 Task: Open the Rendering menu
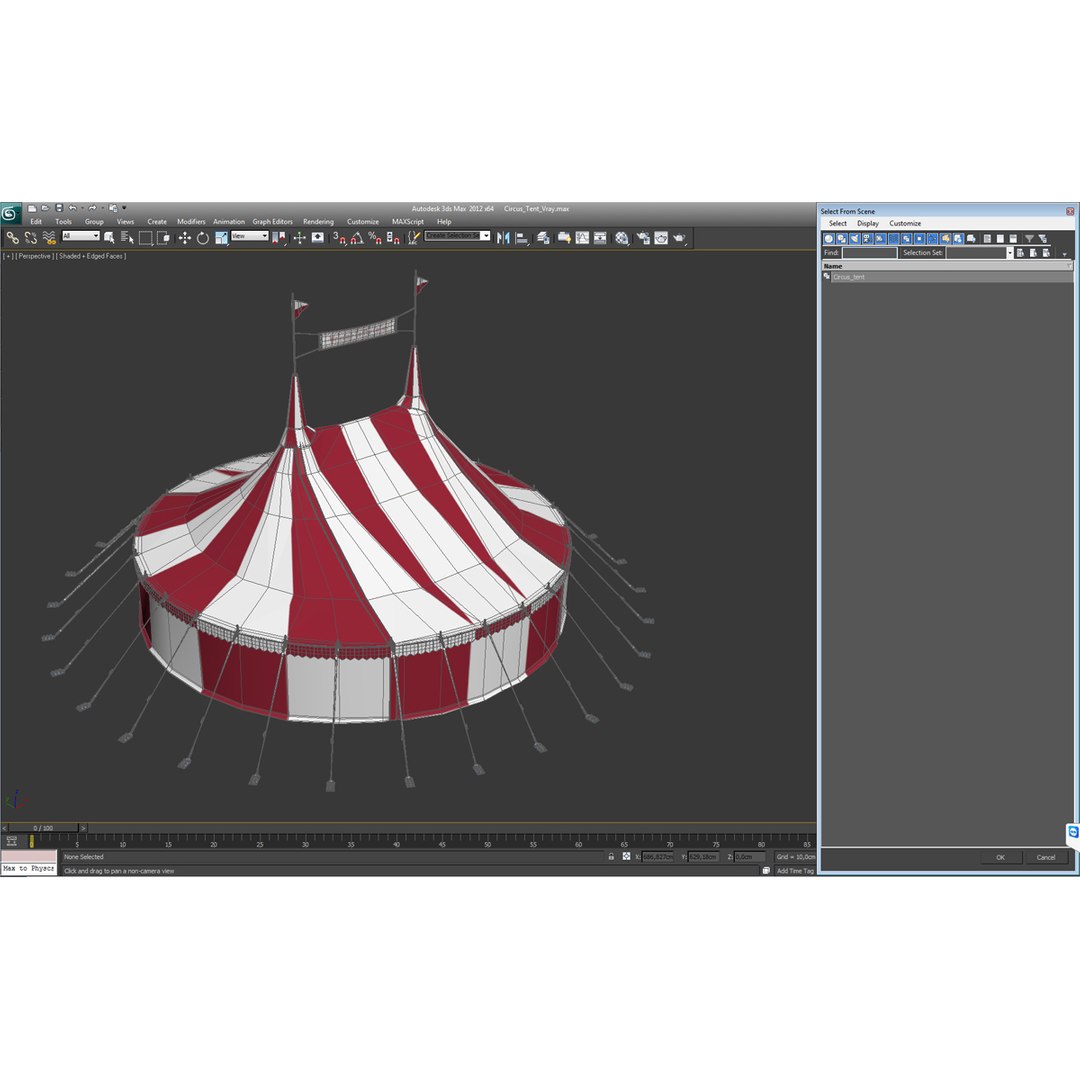tap(318, 222)
